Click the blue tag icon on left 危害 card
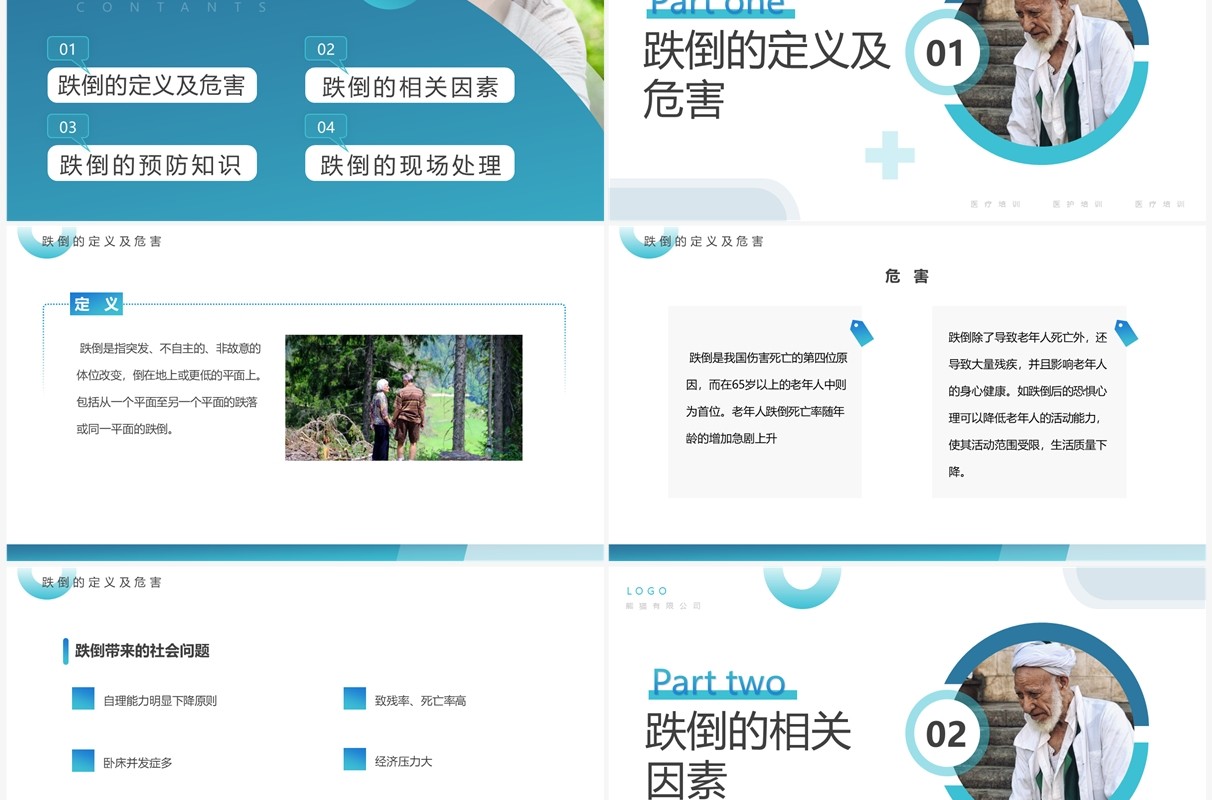 pos(861,333)
